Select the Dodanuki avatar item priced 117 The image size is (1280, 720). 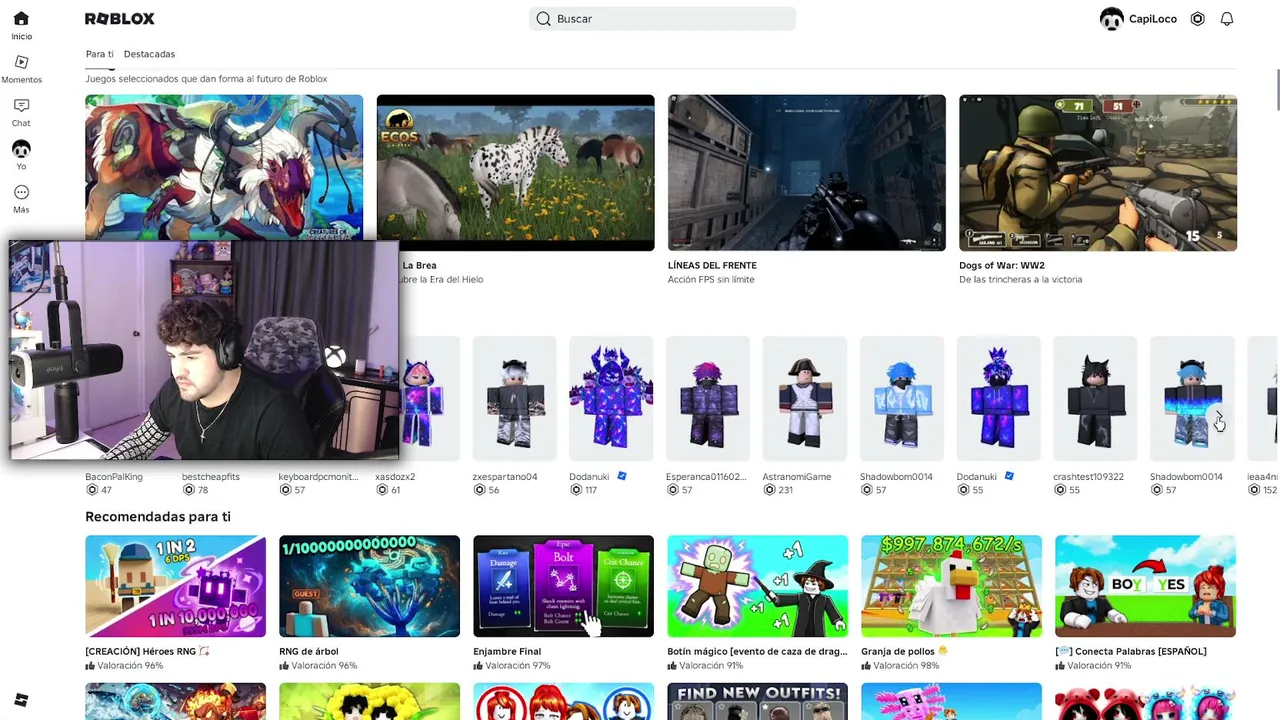coord(611,400)
